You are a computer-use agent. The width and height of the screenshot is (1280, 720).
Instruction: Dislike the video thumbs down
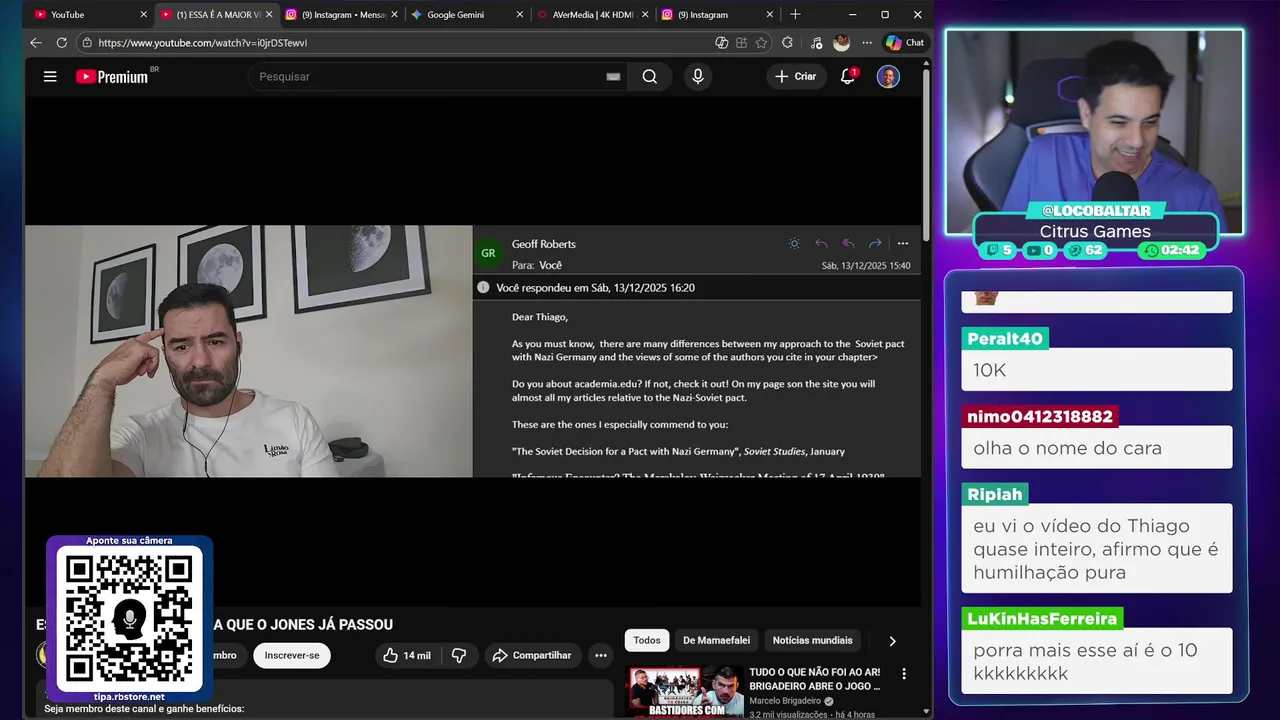tap(459, 655)
